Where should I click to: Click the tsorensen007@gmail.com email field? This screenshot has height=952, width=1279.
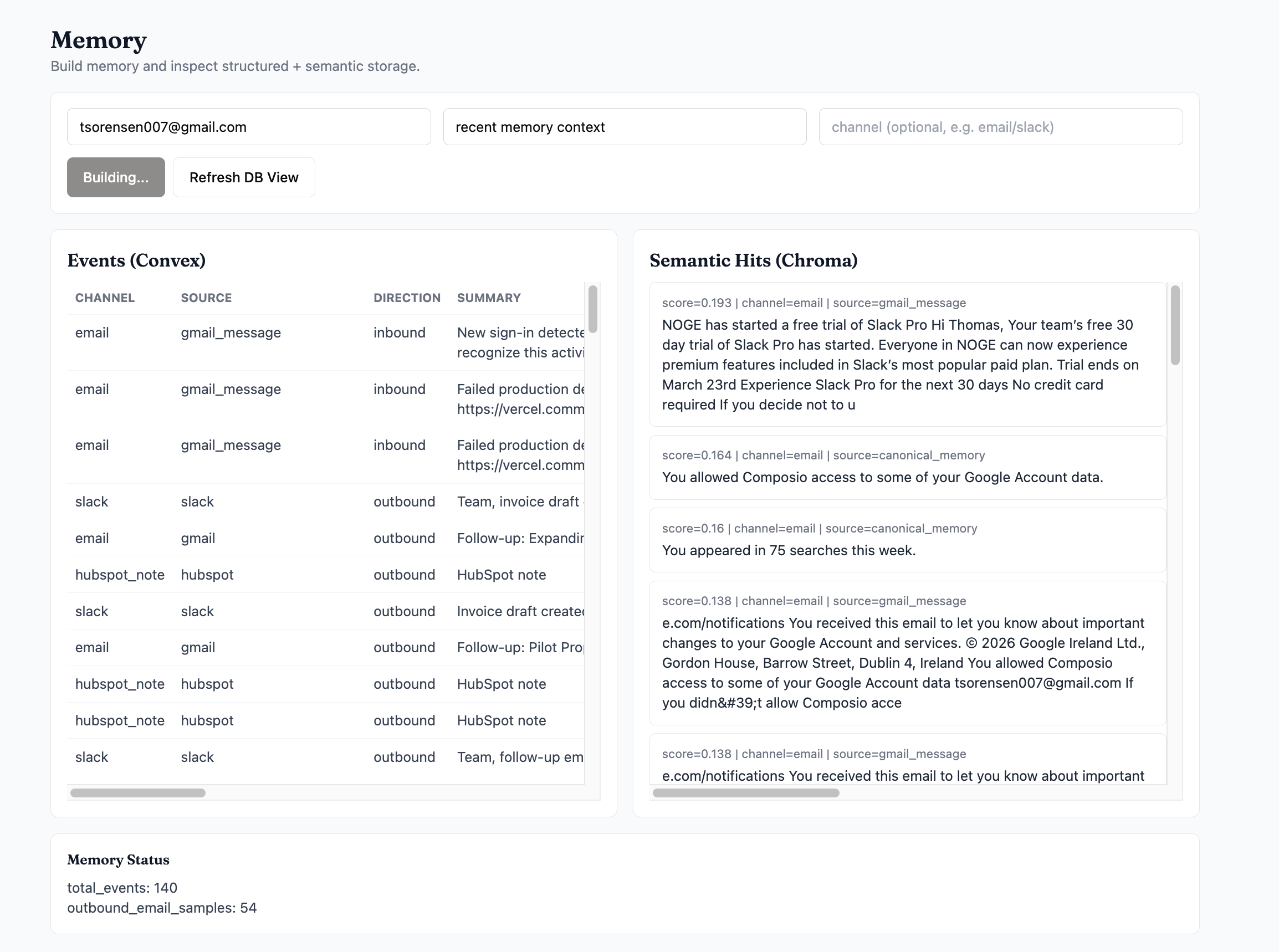coord(248,127)
